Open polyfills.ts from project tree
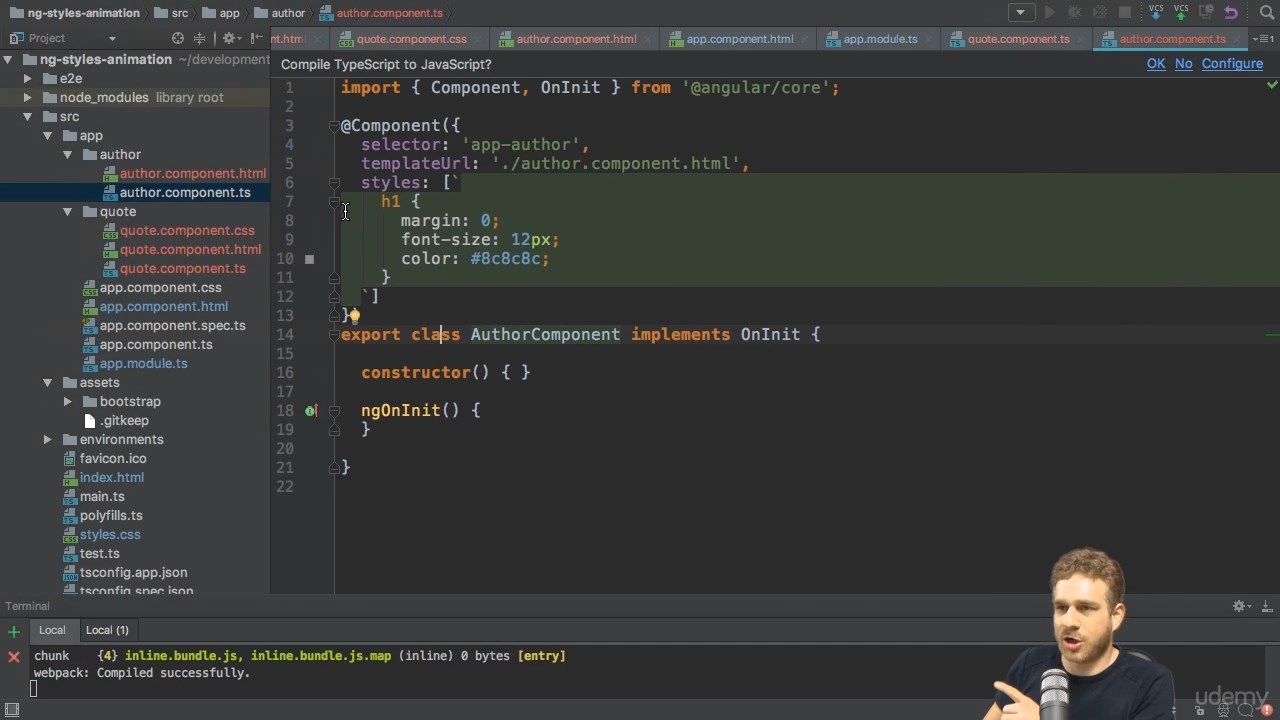 pos(111,516)
